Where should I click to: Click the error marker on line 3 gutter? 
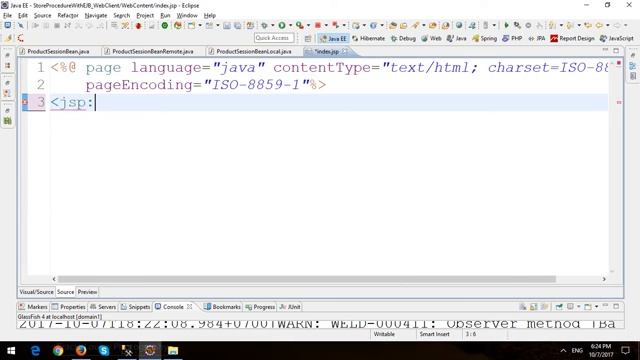(x=25, y=102)
